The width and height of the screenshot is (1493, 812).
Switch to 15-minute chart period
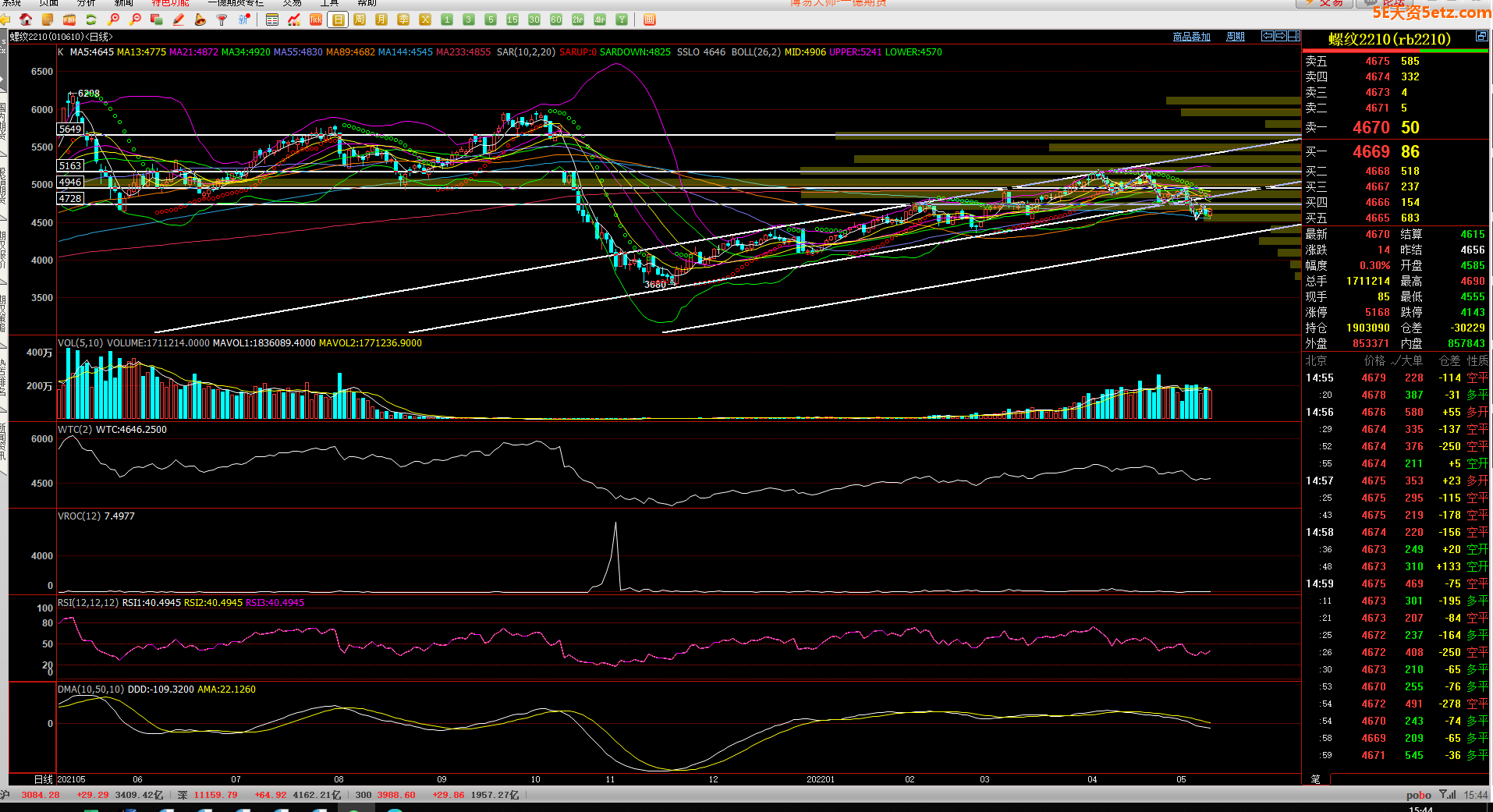pyautogui.click(x=512, y=20)
